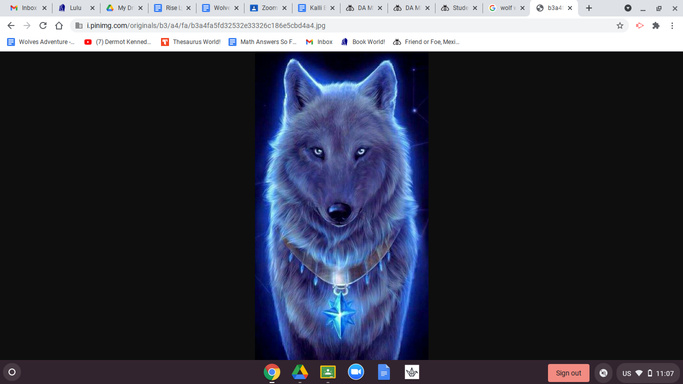
Task: Open Google Classroom from the shelf
Action: (328, 372)
